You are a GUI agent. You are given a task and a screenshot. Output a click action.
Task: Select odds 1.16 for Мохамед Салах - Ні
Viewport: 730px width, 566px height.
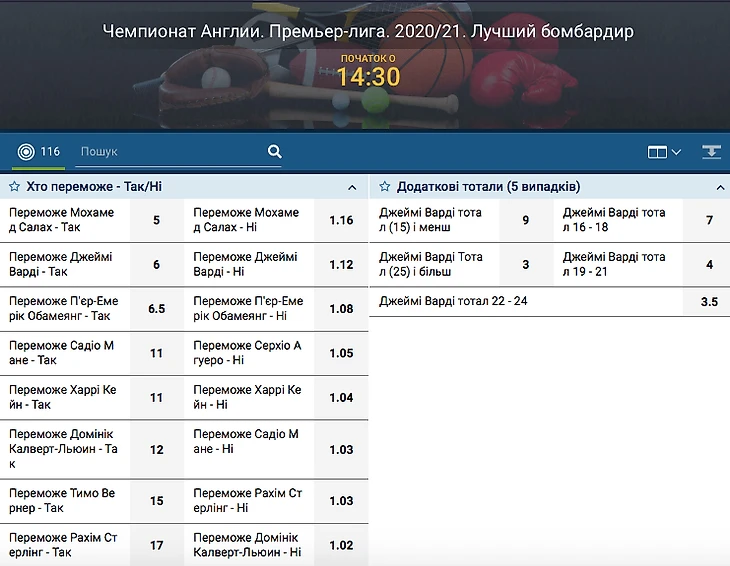click(341, 220)
